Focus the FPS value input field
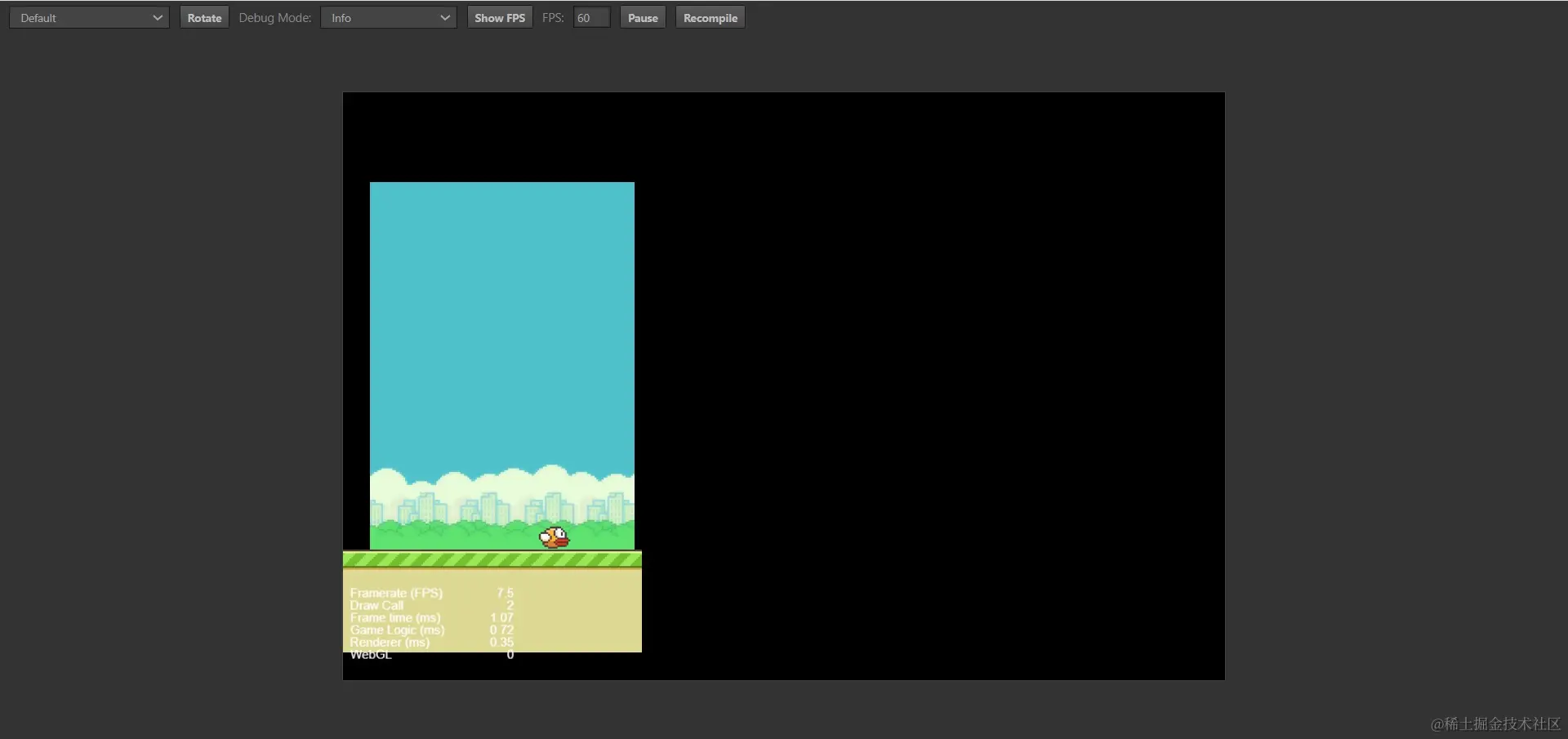1568x739 pixels. pyautogui.click(x=592, y=18)
